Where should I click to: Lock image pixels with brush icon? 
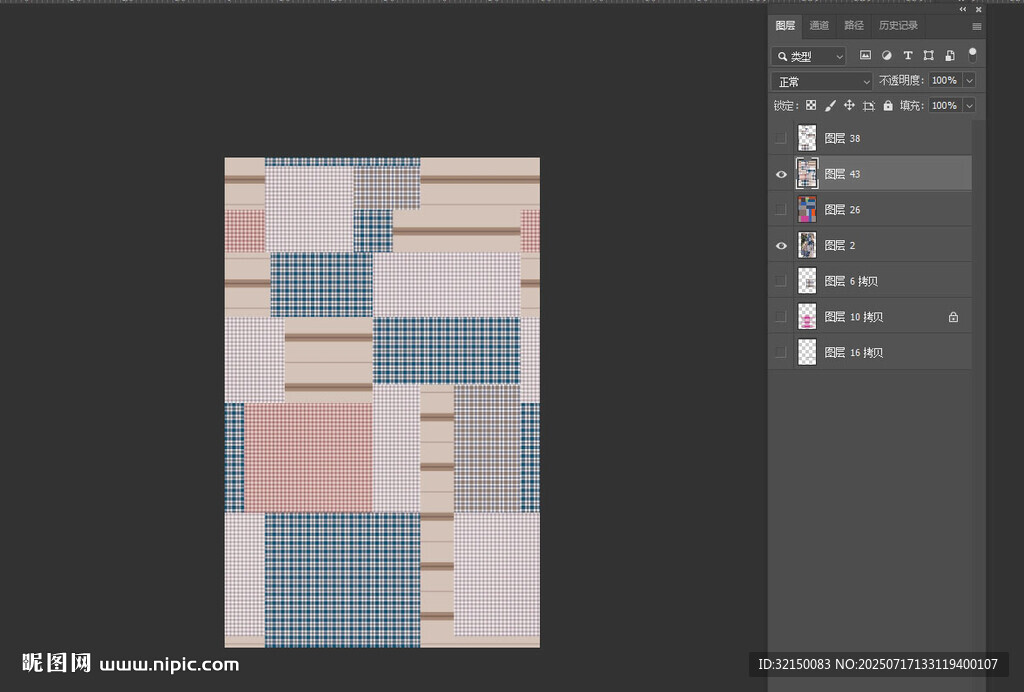tap(830, 105)
